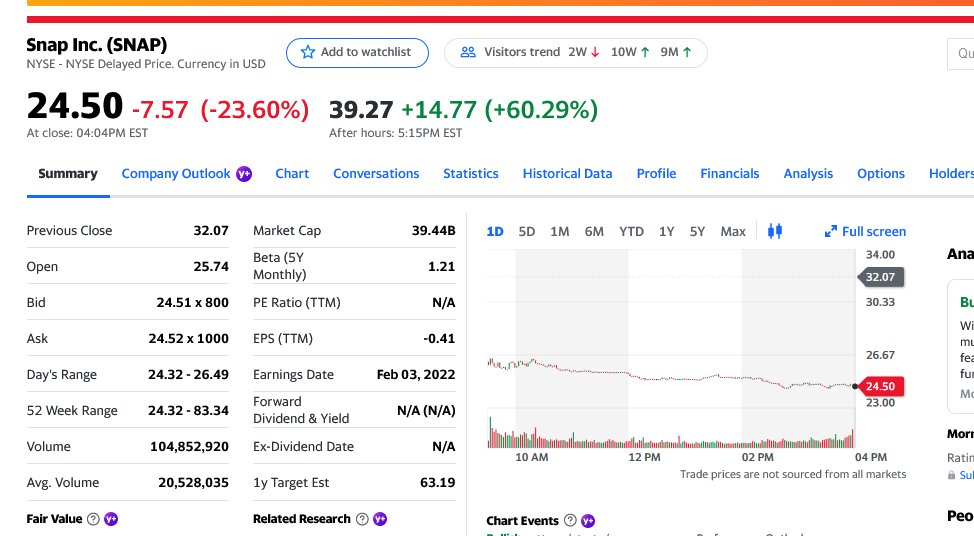Screen dimensions: 974x536
Task: Click the Volume value 104,852,920
Action: 189,447
